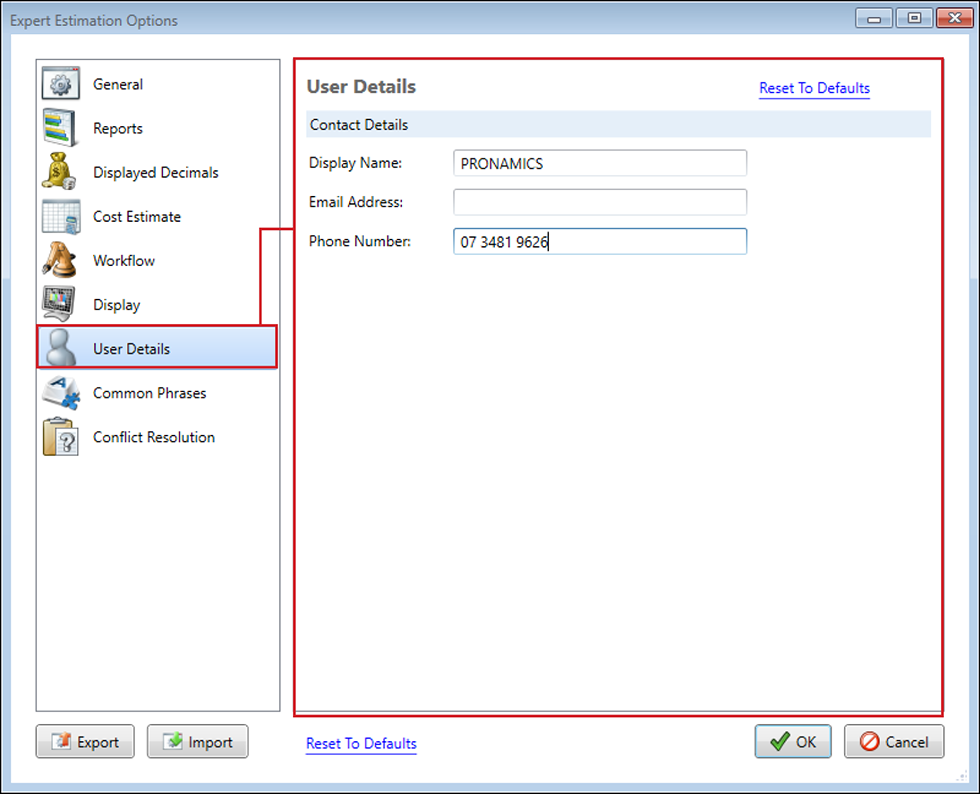Click the General gear icon

tap(60, 85)
